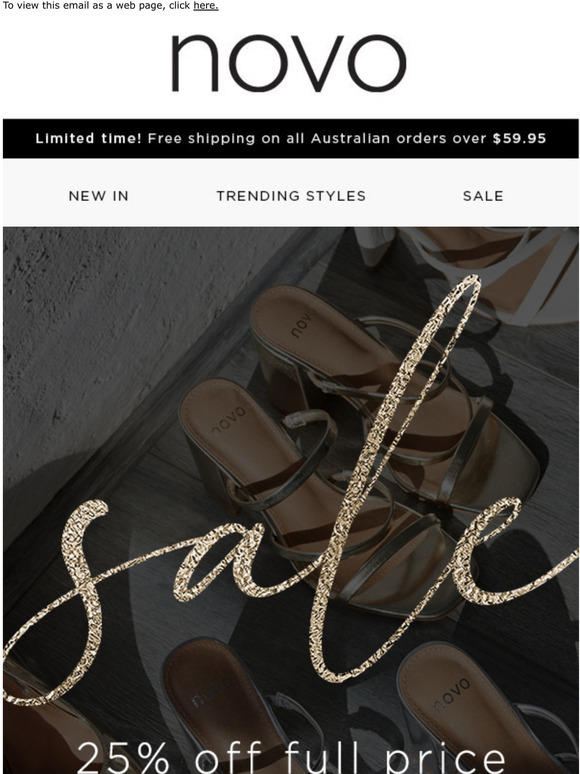Open the email as a web page via 'here.'

click(x=205, y=6)
